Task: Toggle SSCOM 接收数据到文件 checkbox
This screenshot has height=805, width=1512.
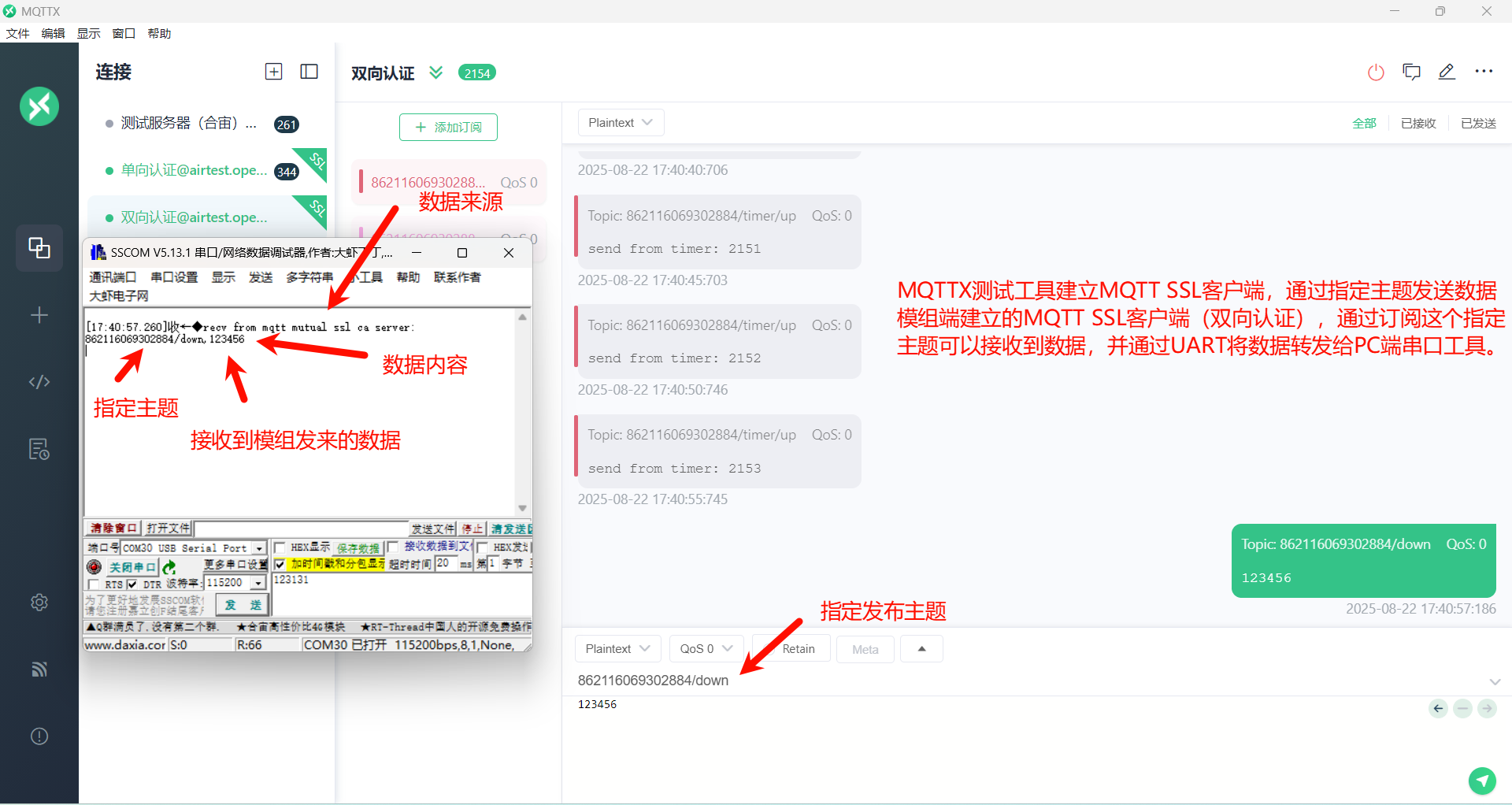Action: click(392, 547)
